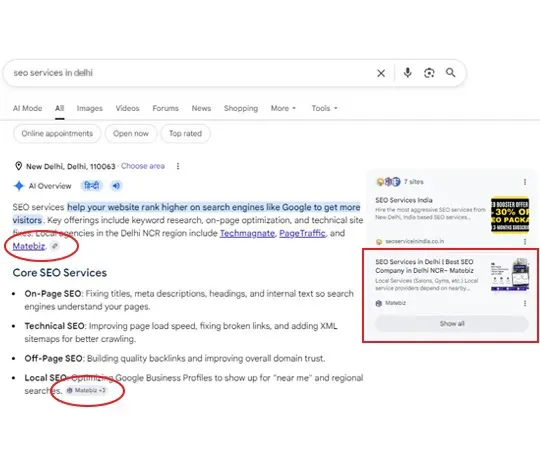This screenshot has height=450, width=540.
Task: Listen to the AI Overview with the speaker icon
Action: (116, 186)
